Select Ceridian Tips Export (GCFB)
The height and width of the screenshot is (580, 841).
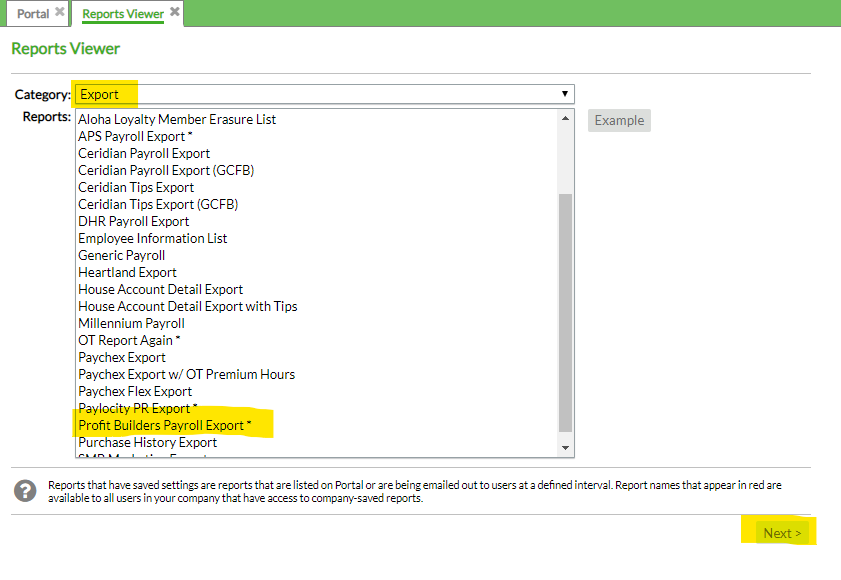click(158, 204)
